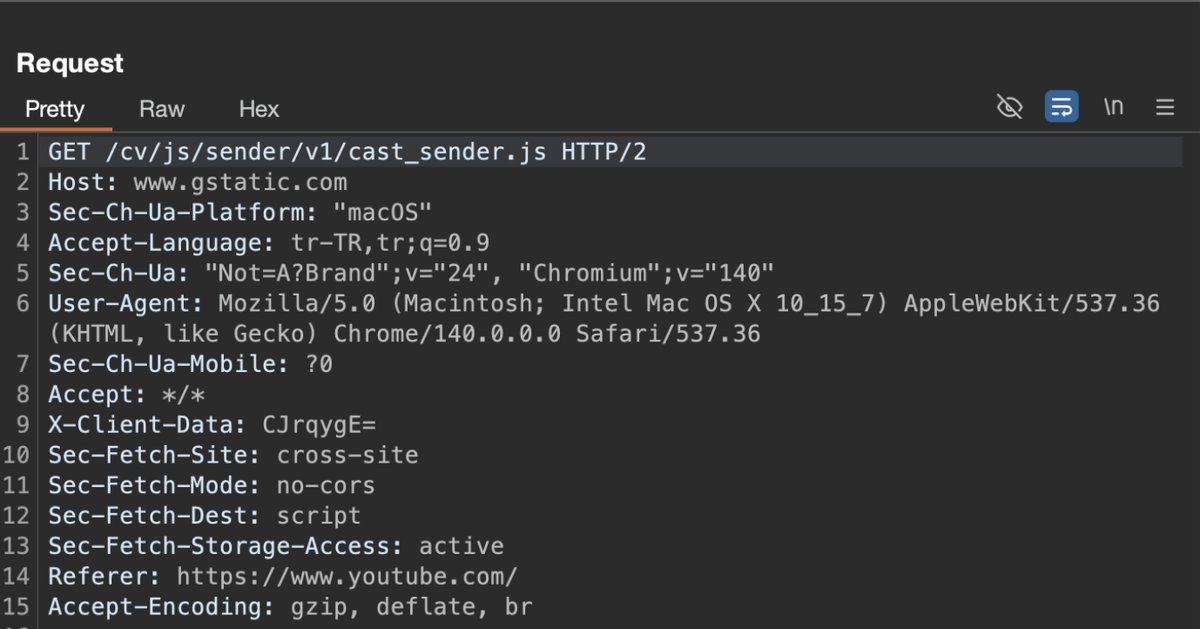Toggle the blue word wrap icon

pyautogui.click(x=1061, y=107)
